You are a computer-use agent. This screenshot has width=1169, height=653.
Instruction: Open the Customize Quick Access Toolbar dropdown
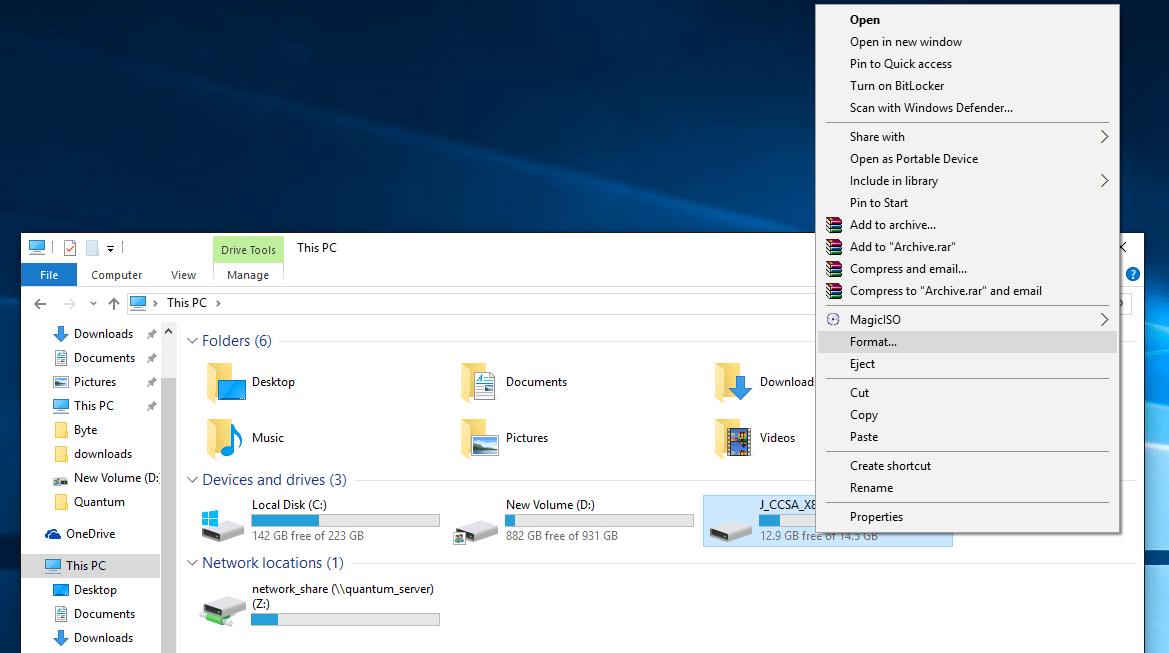click(x=110, y=248)
